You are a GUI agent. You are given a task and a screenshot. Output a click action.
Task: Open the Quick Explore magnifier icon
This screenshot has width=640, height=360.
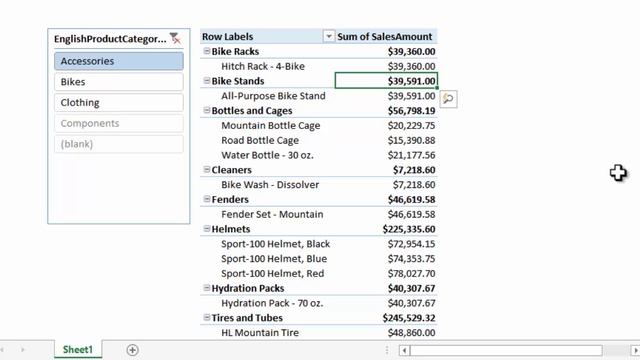[x=448, y=99]
